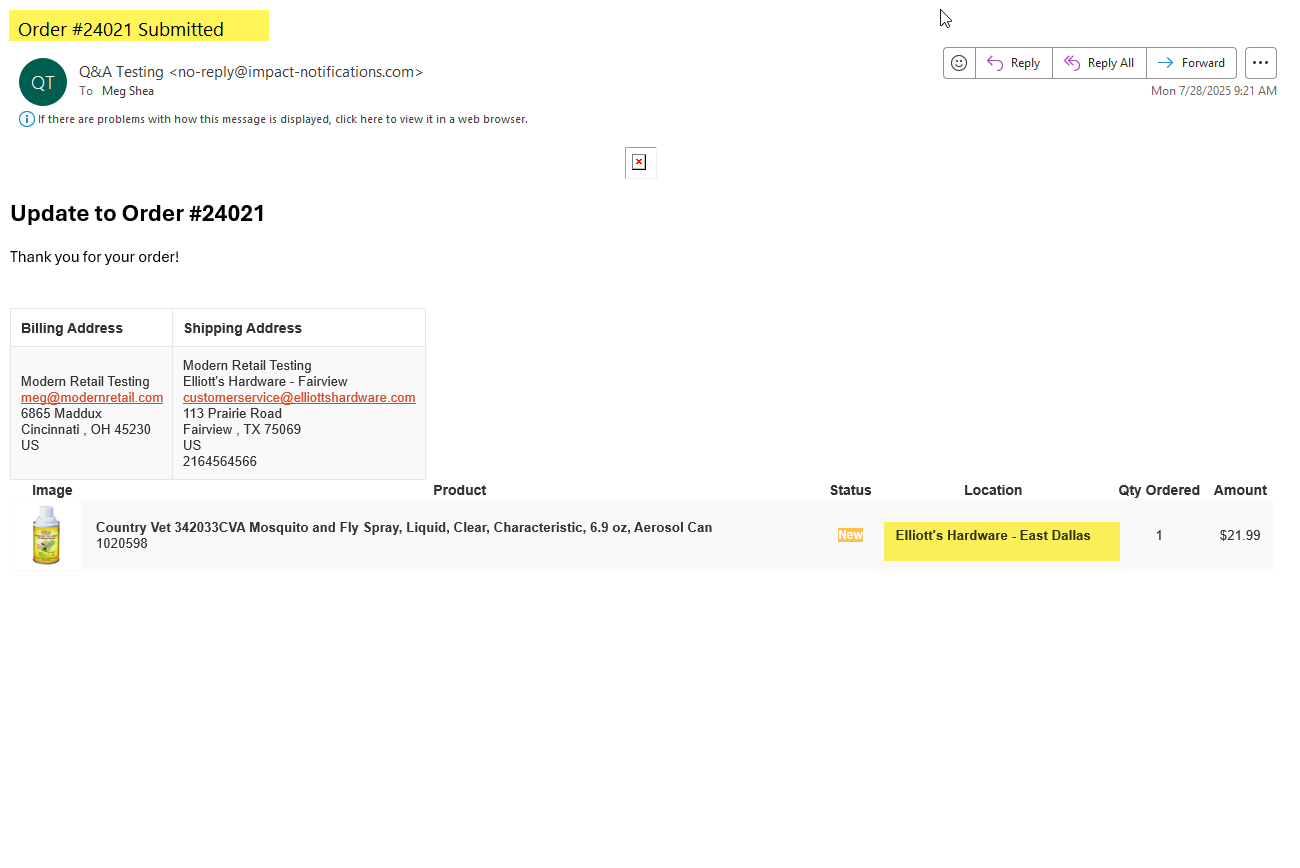Forward this order email
Viewport: 1300px width, 868px height.
pos(1191,63)
